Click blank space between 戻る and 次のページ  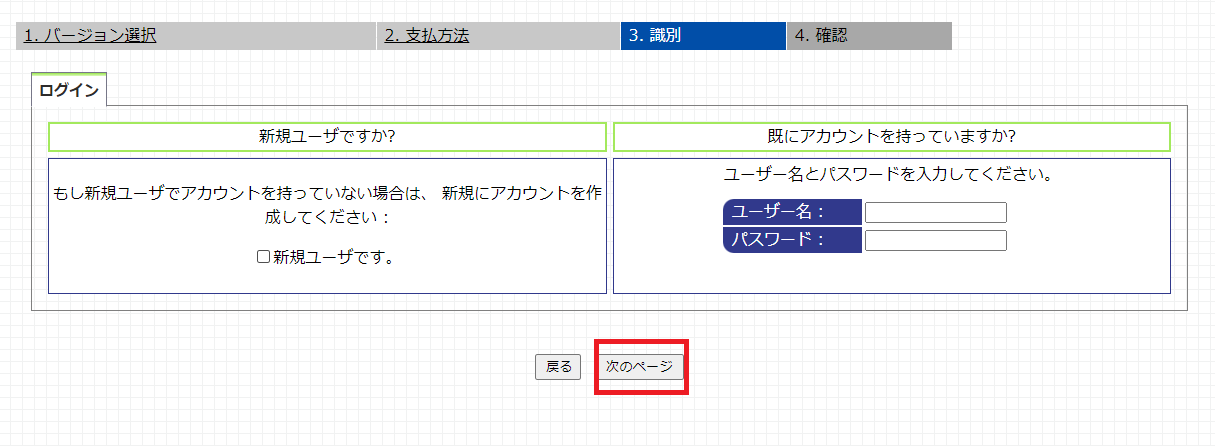coord(589,367)
